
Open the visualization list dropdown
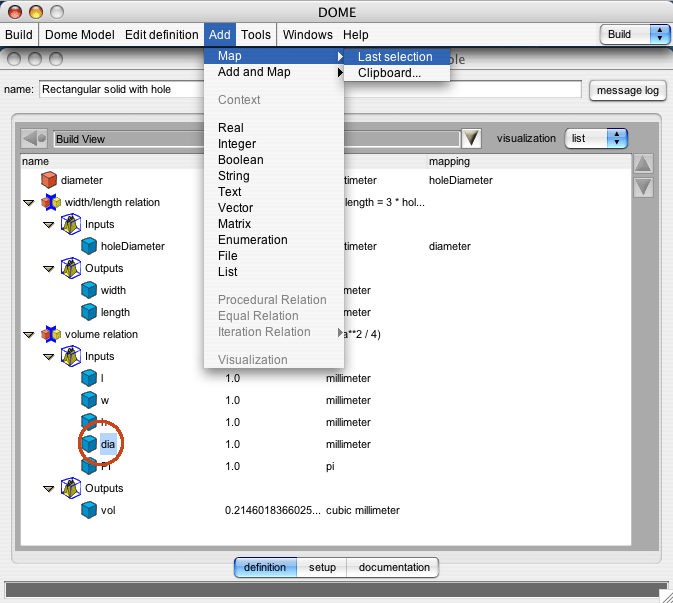tap(597, 138)
